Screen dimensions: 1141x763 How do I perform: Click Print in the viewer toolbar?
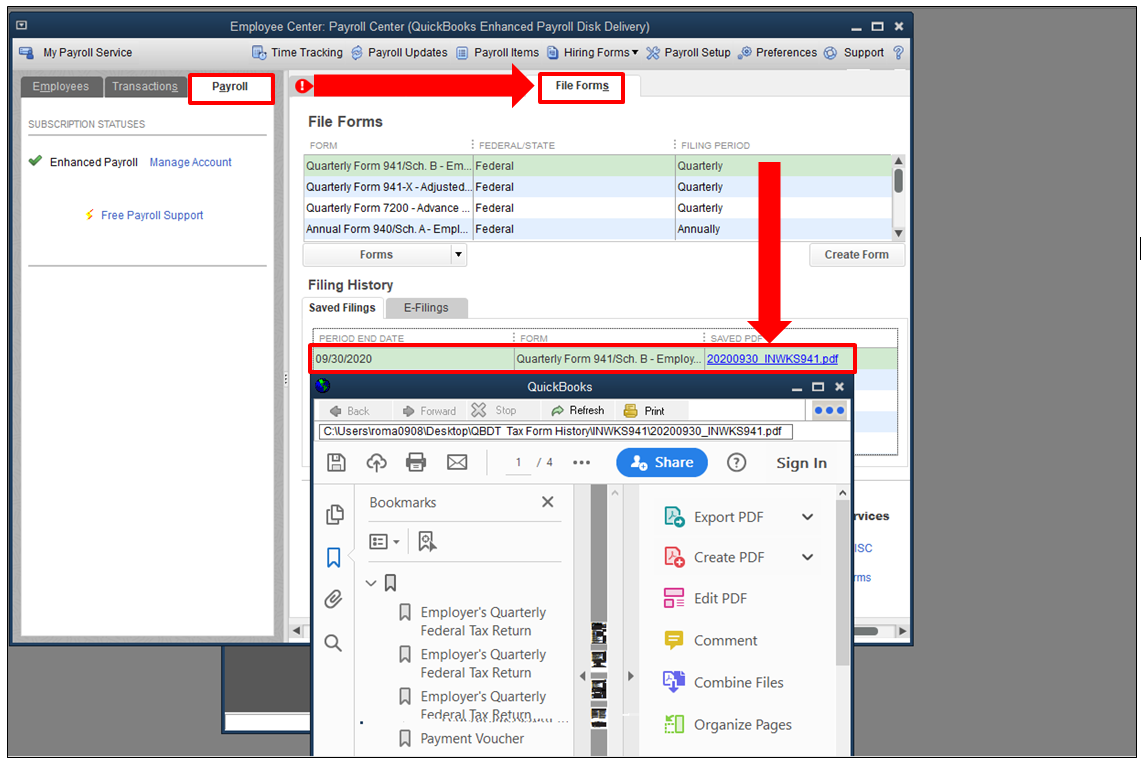[645, 411]
